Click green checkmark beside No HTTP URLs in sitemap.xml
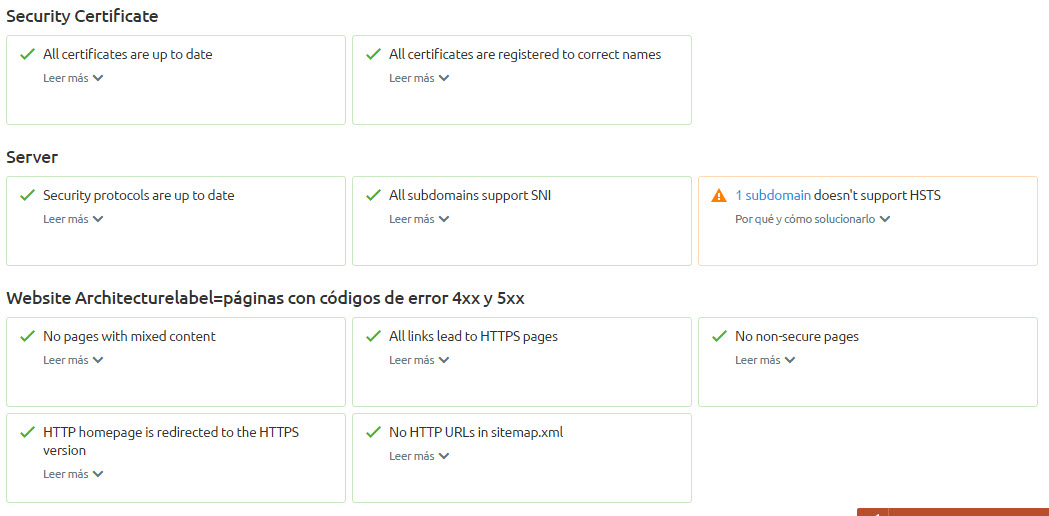Screen dimensions: 1049x516 pos(373,432)
